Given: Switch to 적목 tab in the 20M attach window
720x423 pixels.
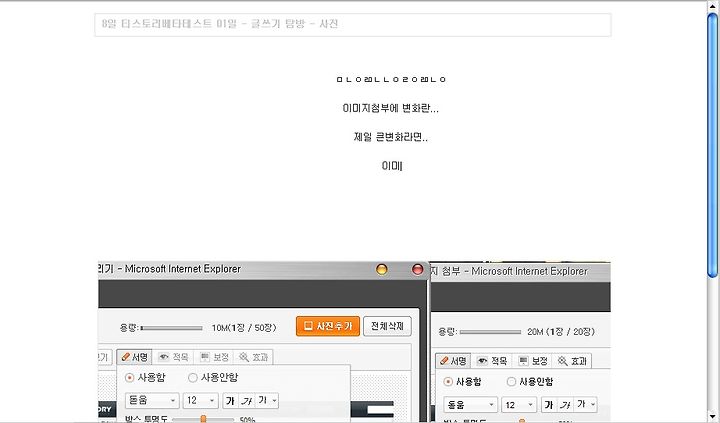Looking at the screenshot, I should [x=492, y=361].
